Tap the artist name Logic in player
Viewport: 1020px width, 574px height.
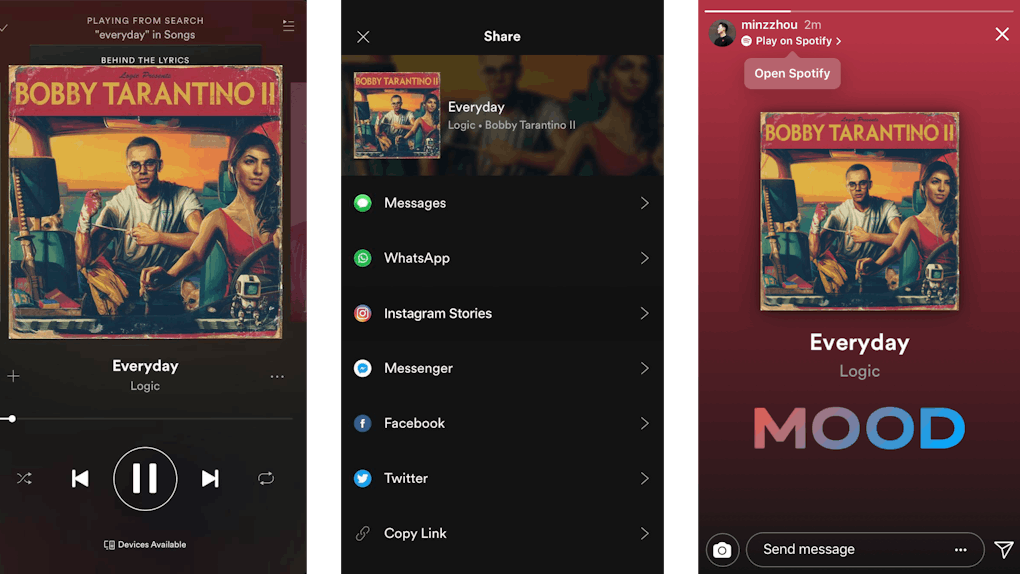point(145,386)
